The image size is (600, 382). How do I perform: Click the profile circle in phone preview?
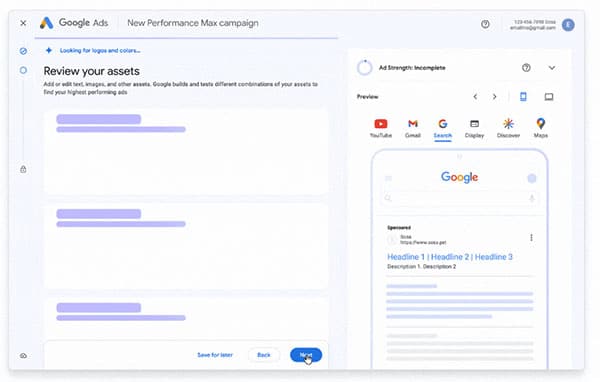pyautogui.click(x=532, y=178)
